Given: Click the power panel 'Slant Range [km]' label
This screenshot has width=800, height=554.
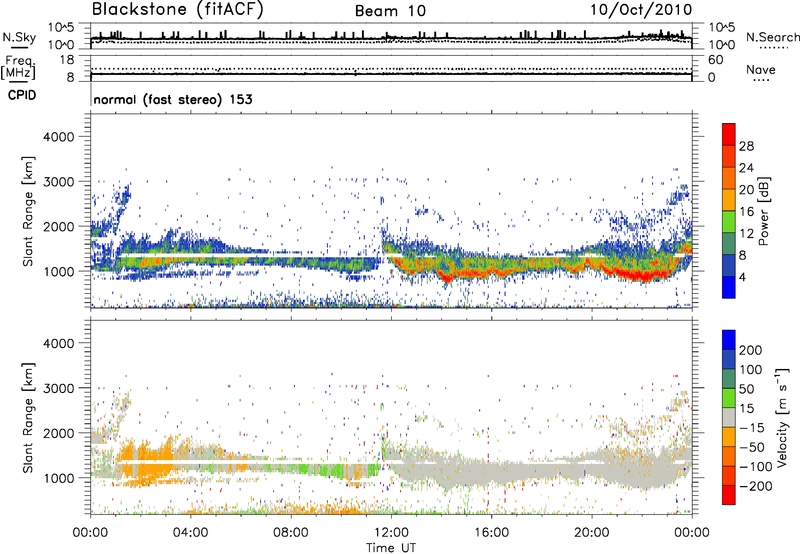Looking at the screenshot, I should [28, 211].
